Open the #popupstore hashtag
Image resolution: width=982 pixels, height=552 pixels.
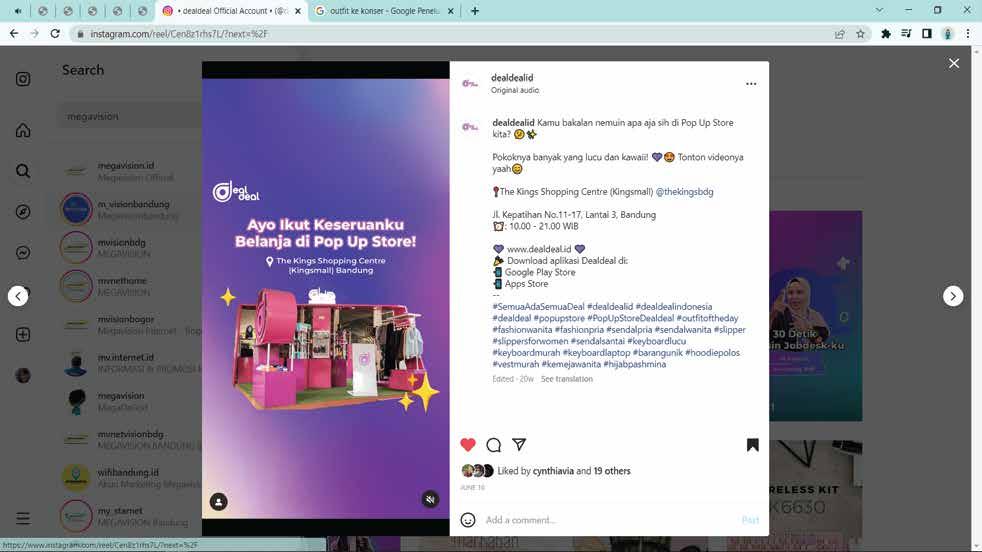coord(559,318)
